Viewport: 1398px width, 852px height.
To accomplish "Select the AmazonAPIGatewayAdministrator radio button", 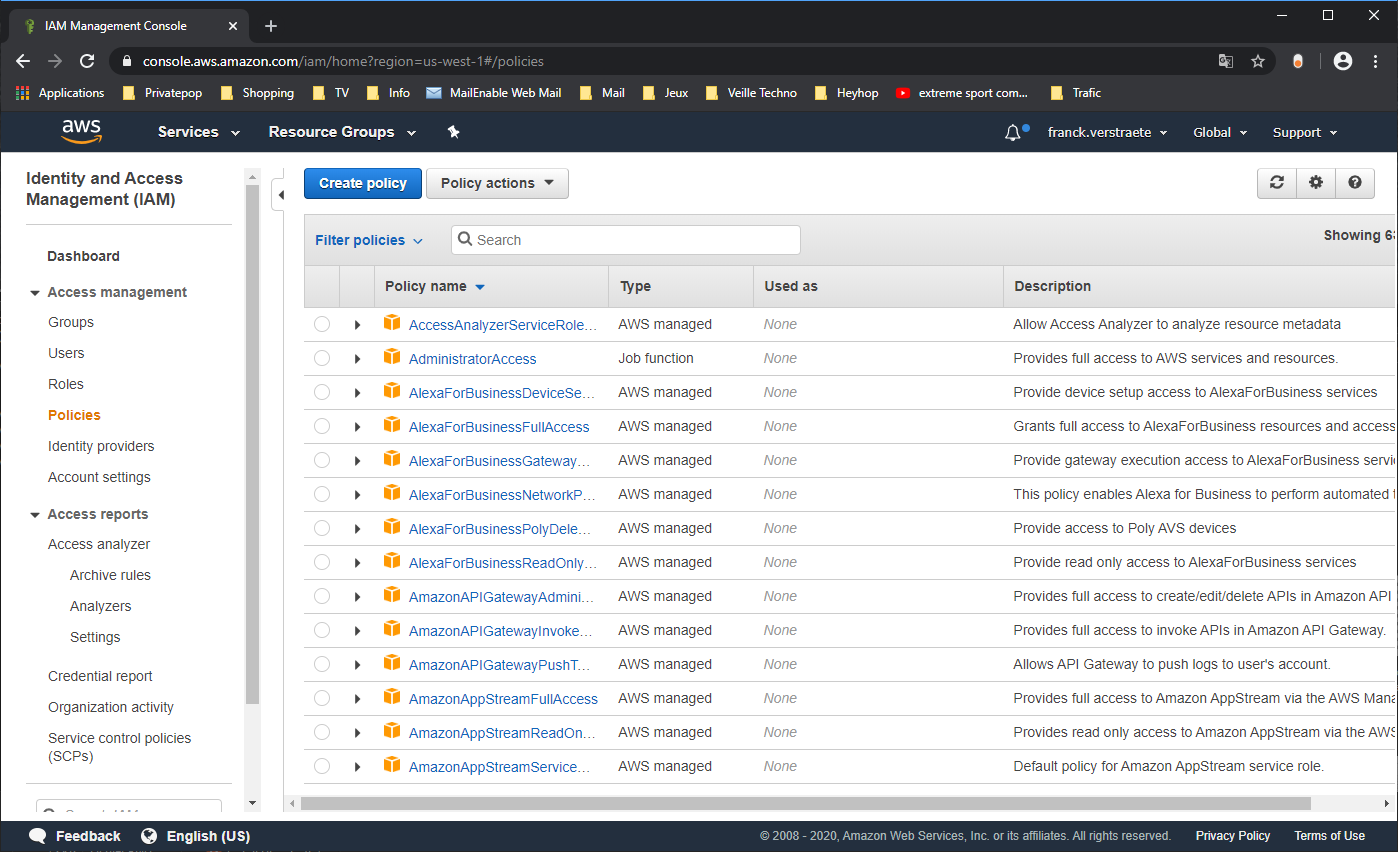I will tap(322, 596).
